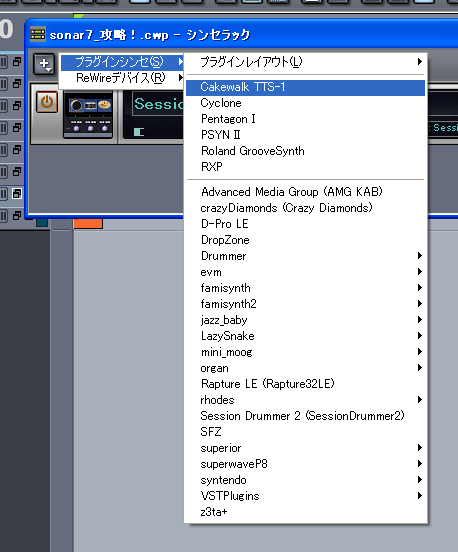Choose SFZ synth entry
Screen dimensions: 458x552
click(x=306, y=432)
